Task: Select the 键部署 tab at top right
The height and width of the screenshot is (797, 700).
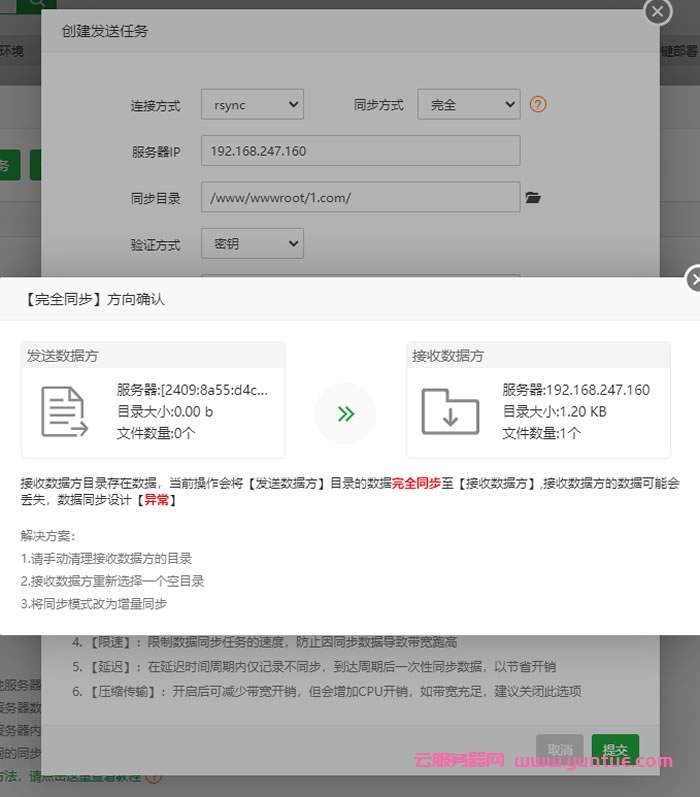Action: [680, 51]
